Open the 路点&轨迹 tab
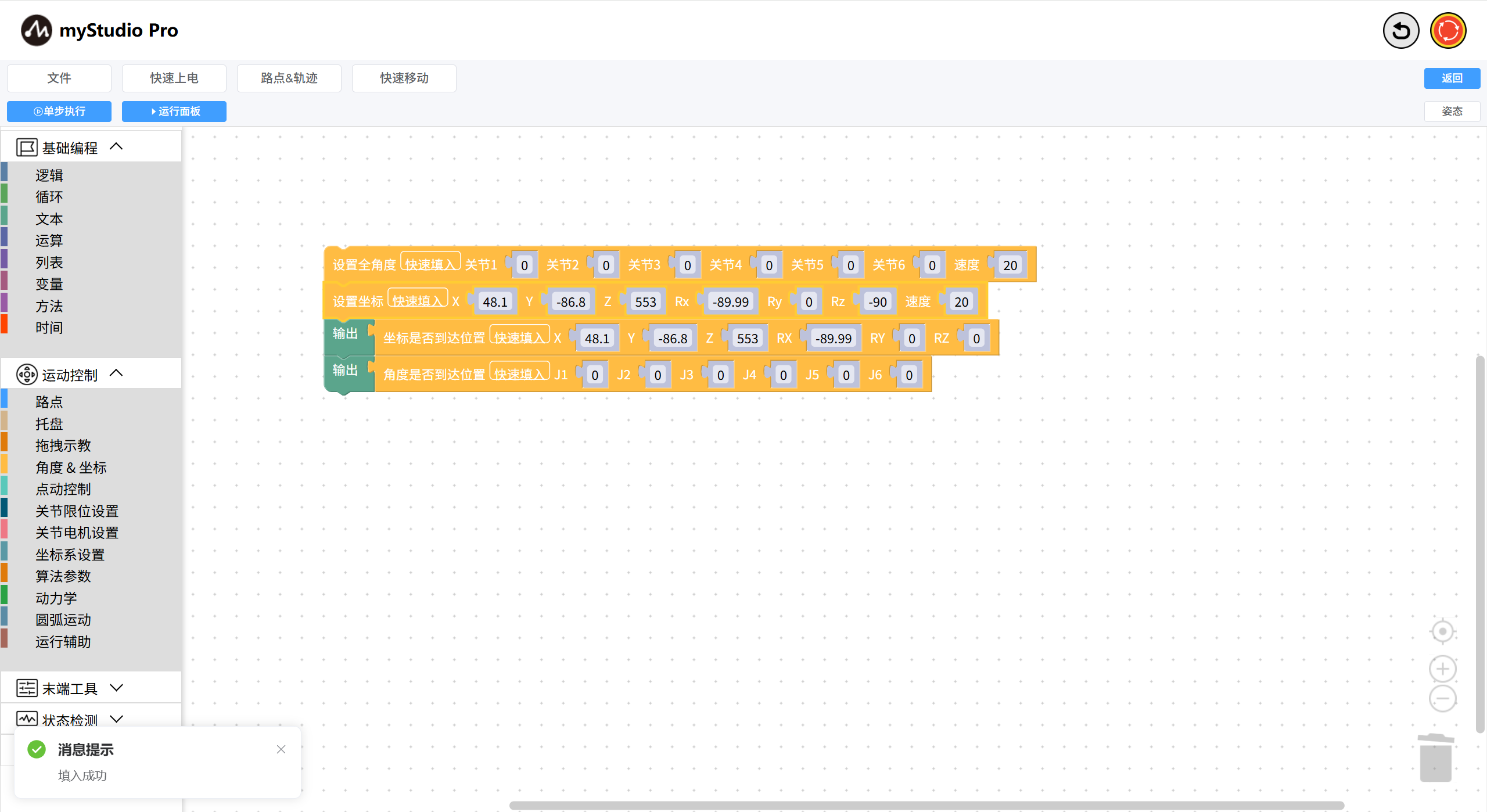The height and width of the screenshot is (812, 1487). tap(289, 78)
